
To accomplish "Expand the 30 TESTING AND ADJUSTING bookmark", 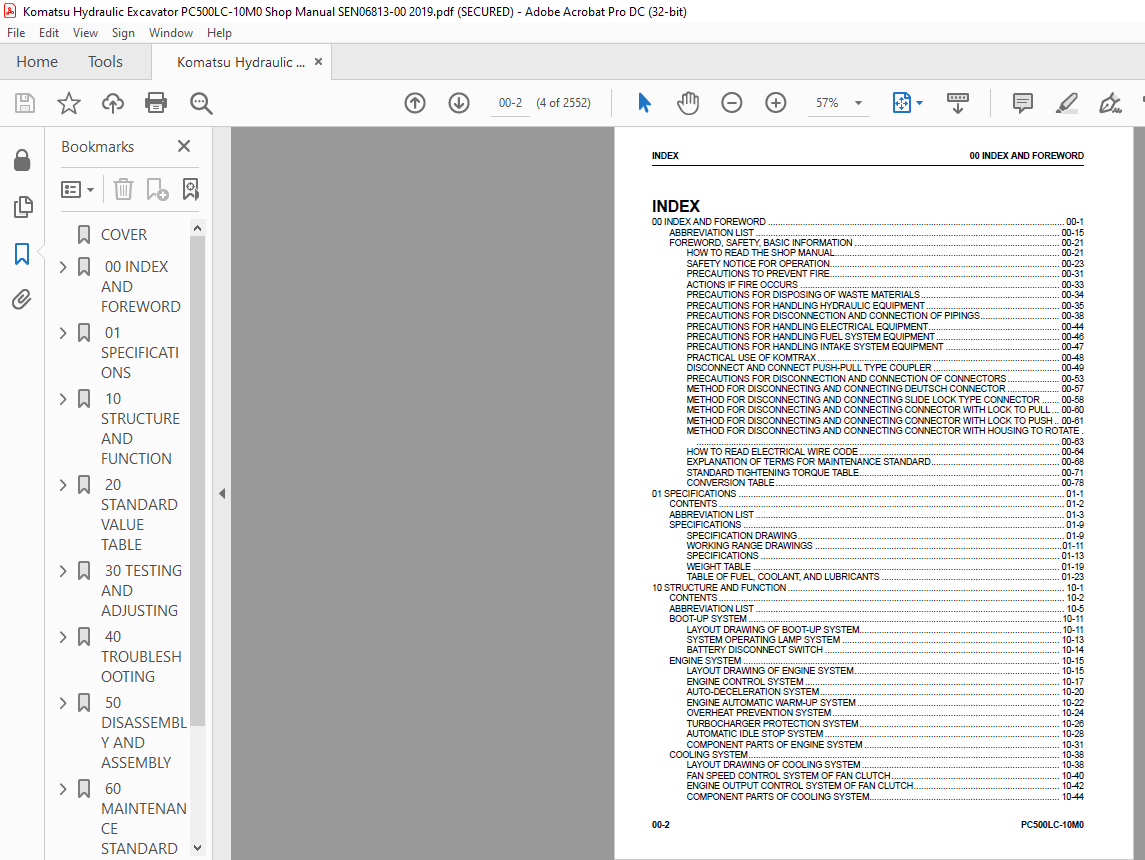I will (x=63, y=572).
